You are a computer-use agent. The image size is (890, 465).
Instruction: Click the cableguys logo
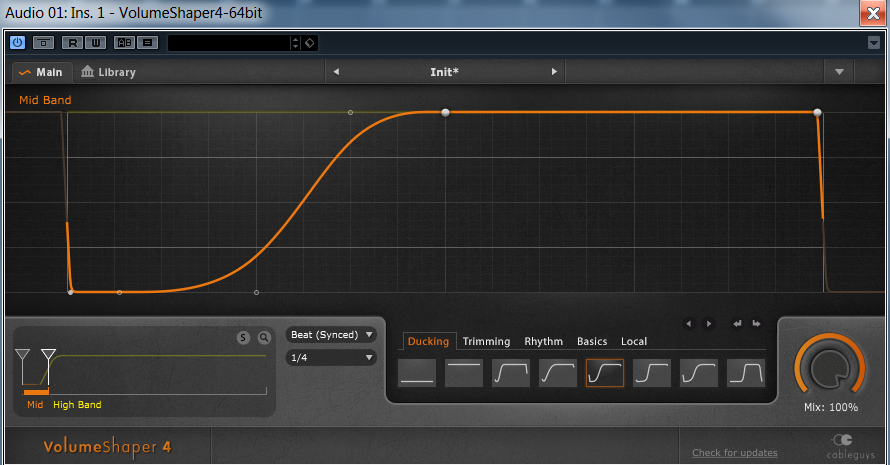coord(850,446)
